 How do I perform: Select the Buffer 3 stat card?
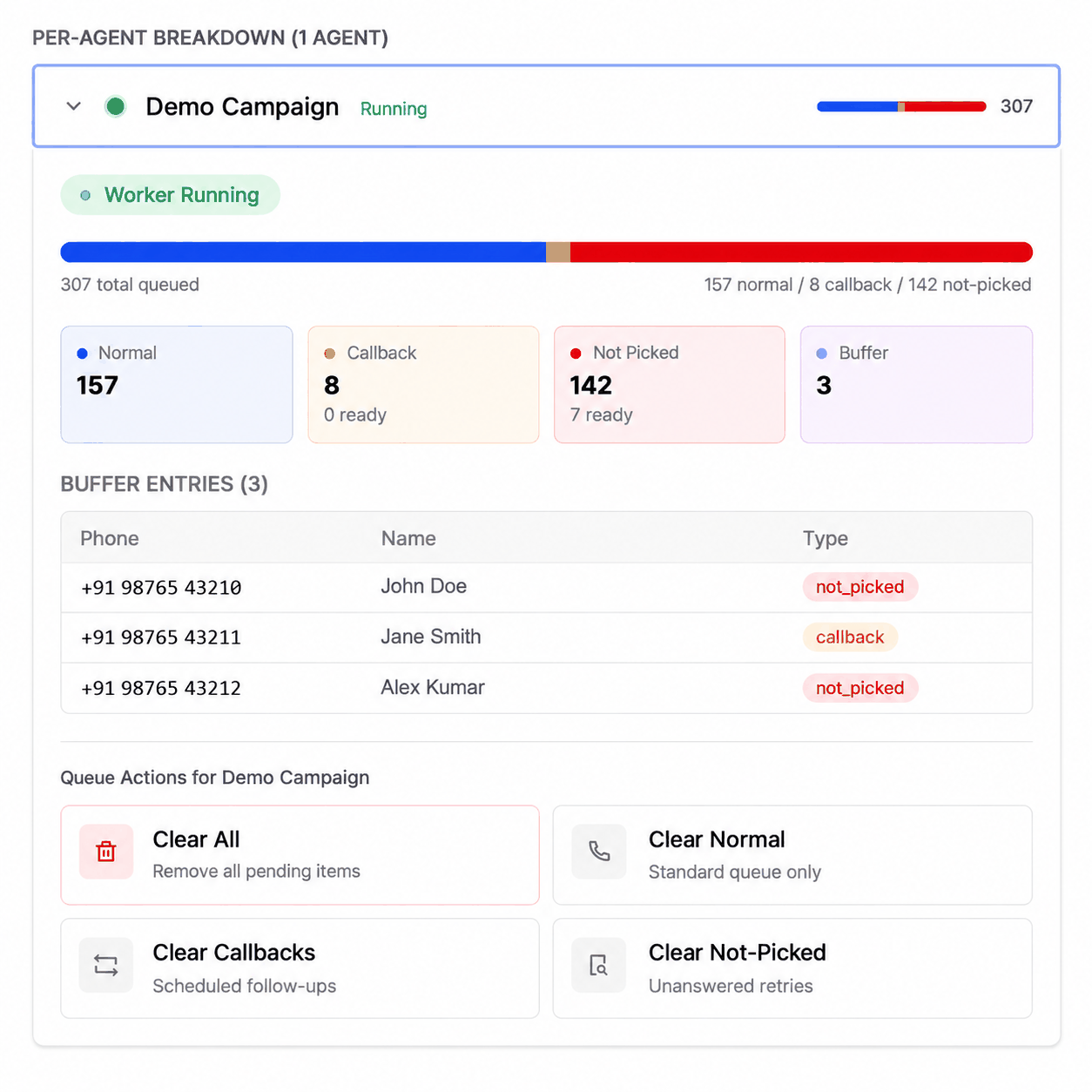coord(916,385)
